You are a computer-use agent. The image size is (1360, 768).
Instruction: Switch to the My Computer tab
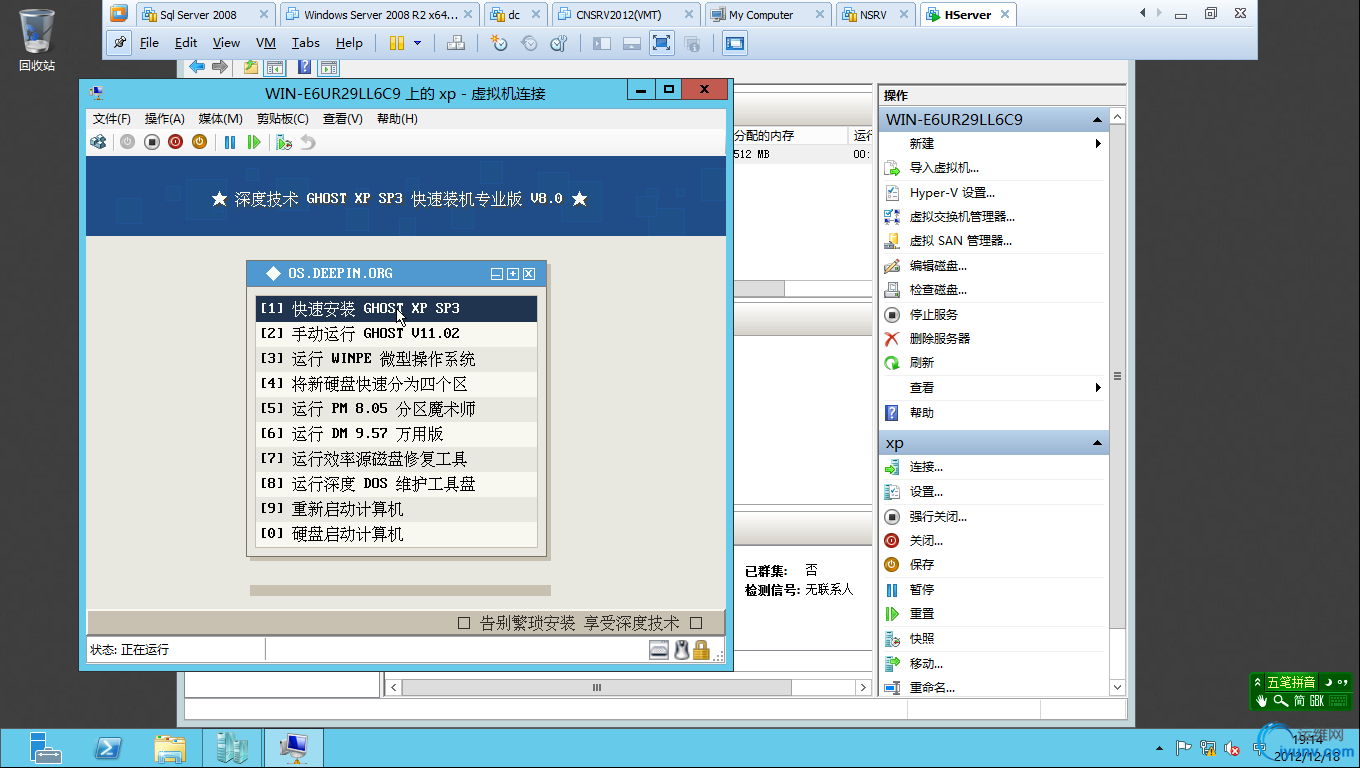pyautogui.click(x=769, y=15)
